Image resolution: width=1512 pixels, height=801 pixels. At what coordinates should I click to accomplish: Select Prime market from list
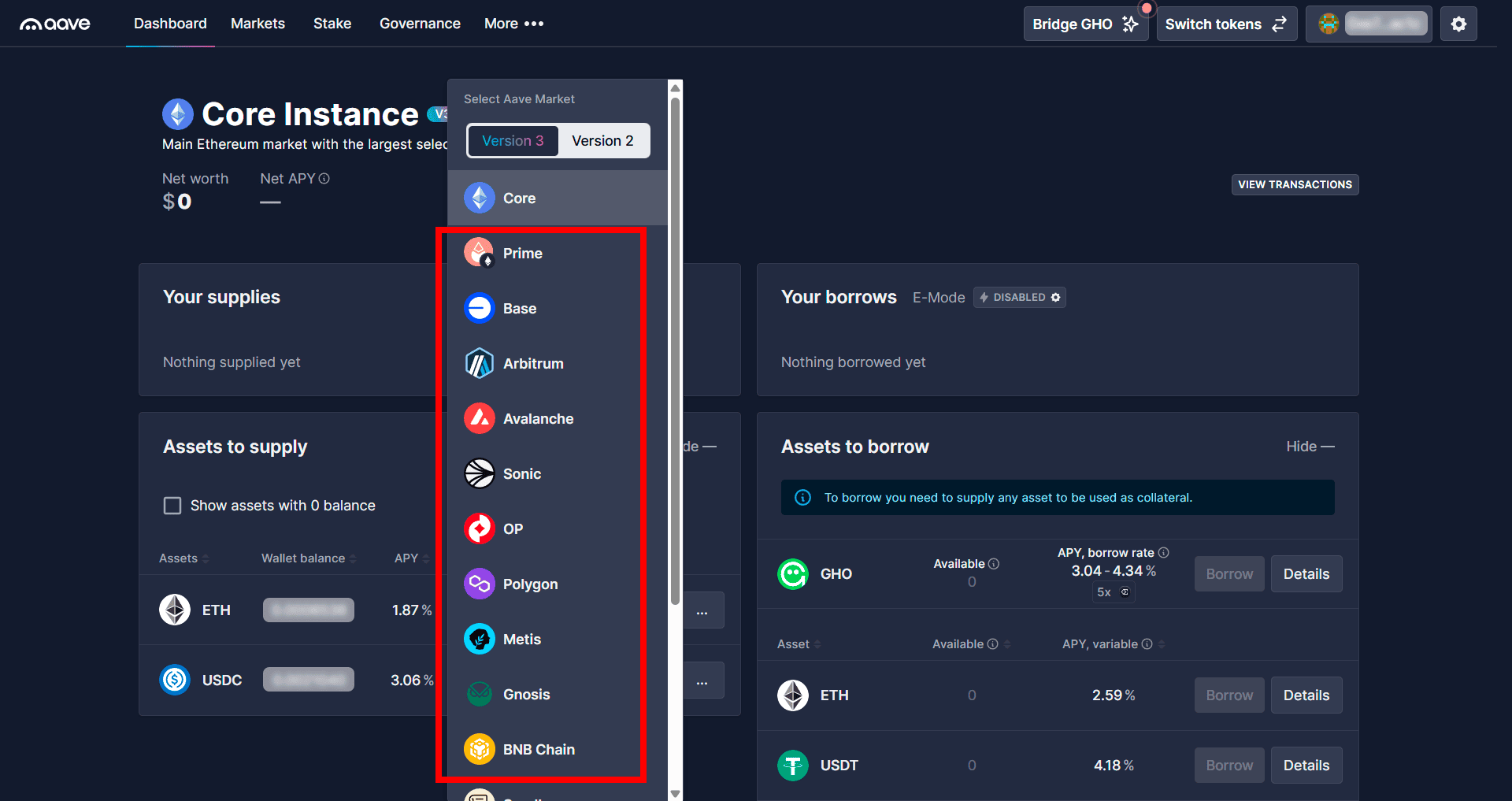558,254
